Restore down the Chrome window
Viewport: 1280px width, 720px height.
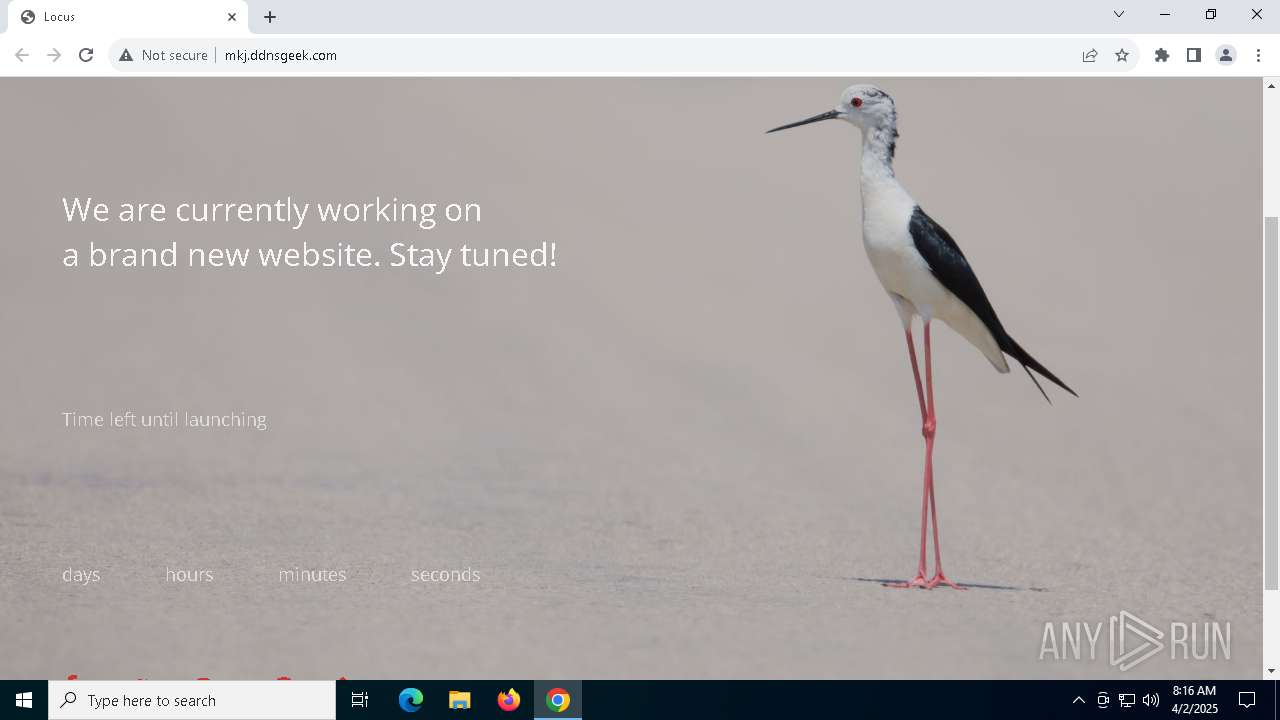point(1211,14)
